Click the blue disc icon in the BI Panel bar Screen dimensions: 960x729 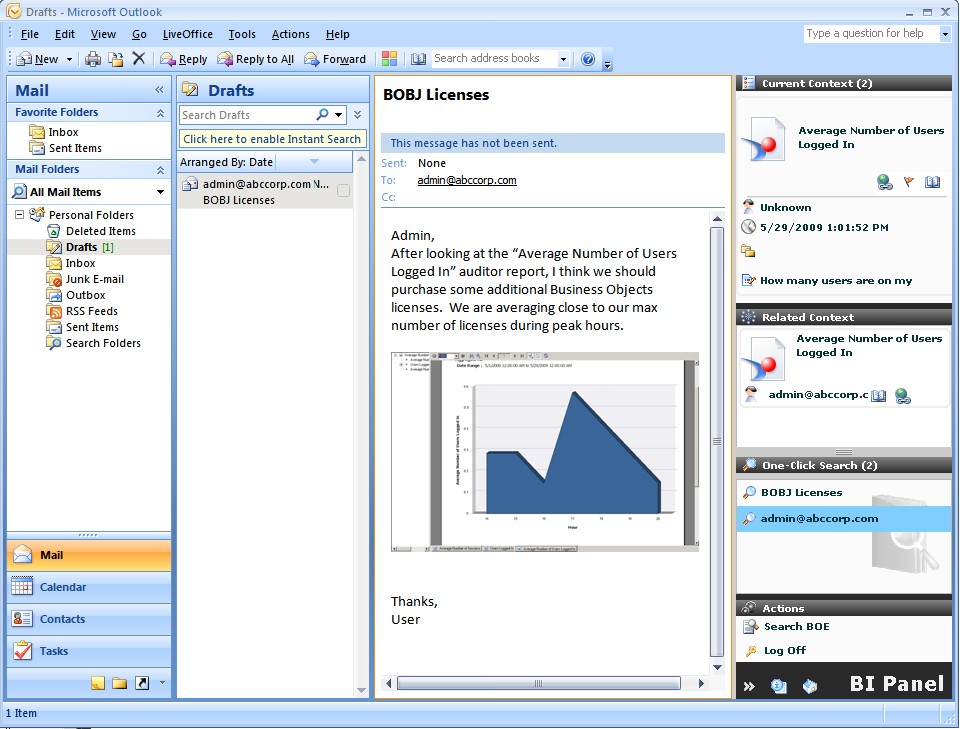779,686
